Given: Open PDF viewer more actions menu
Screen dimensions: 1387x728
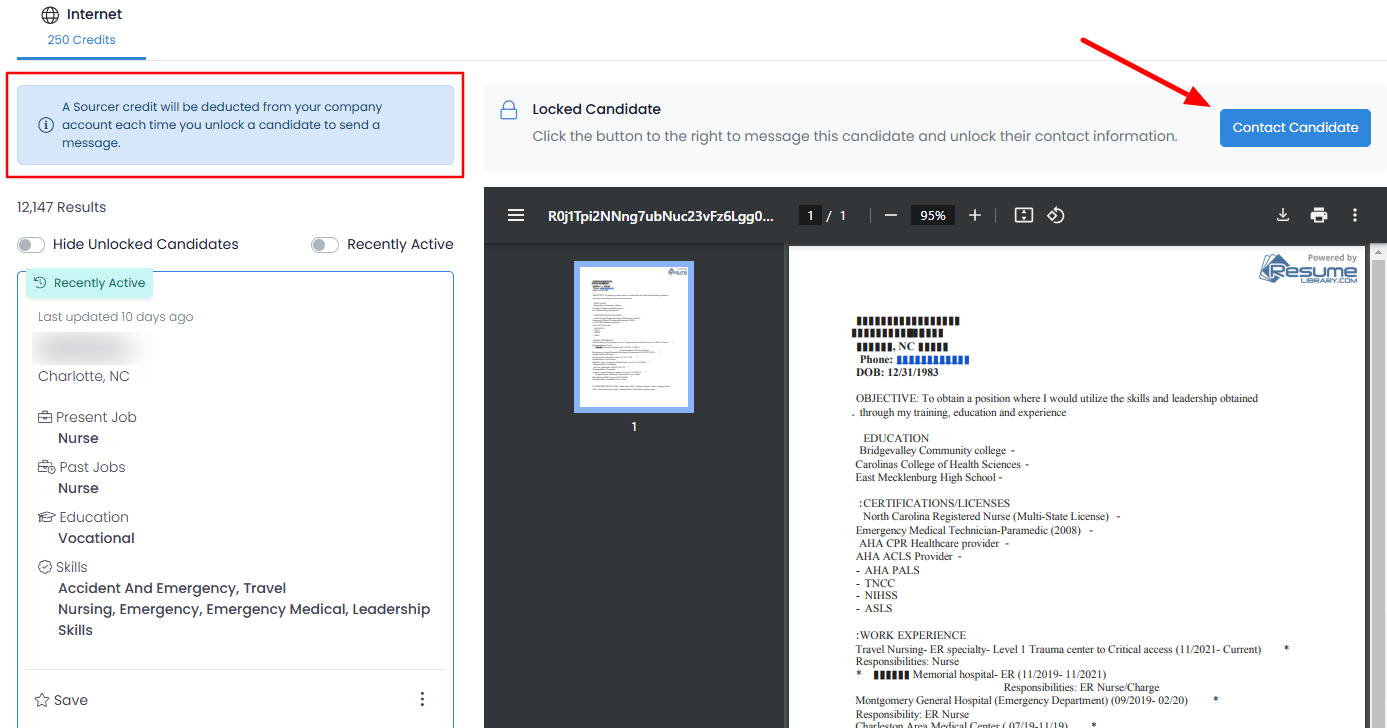Looking at the screenshot, I should (1355, 215).
